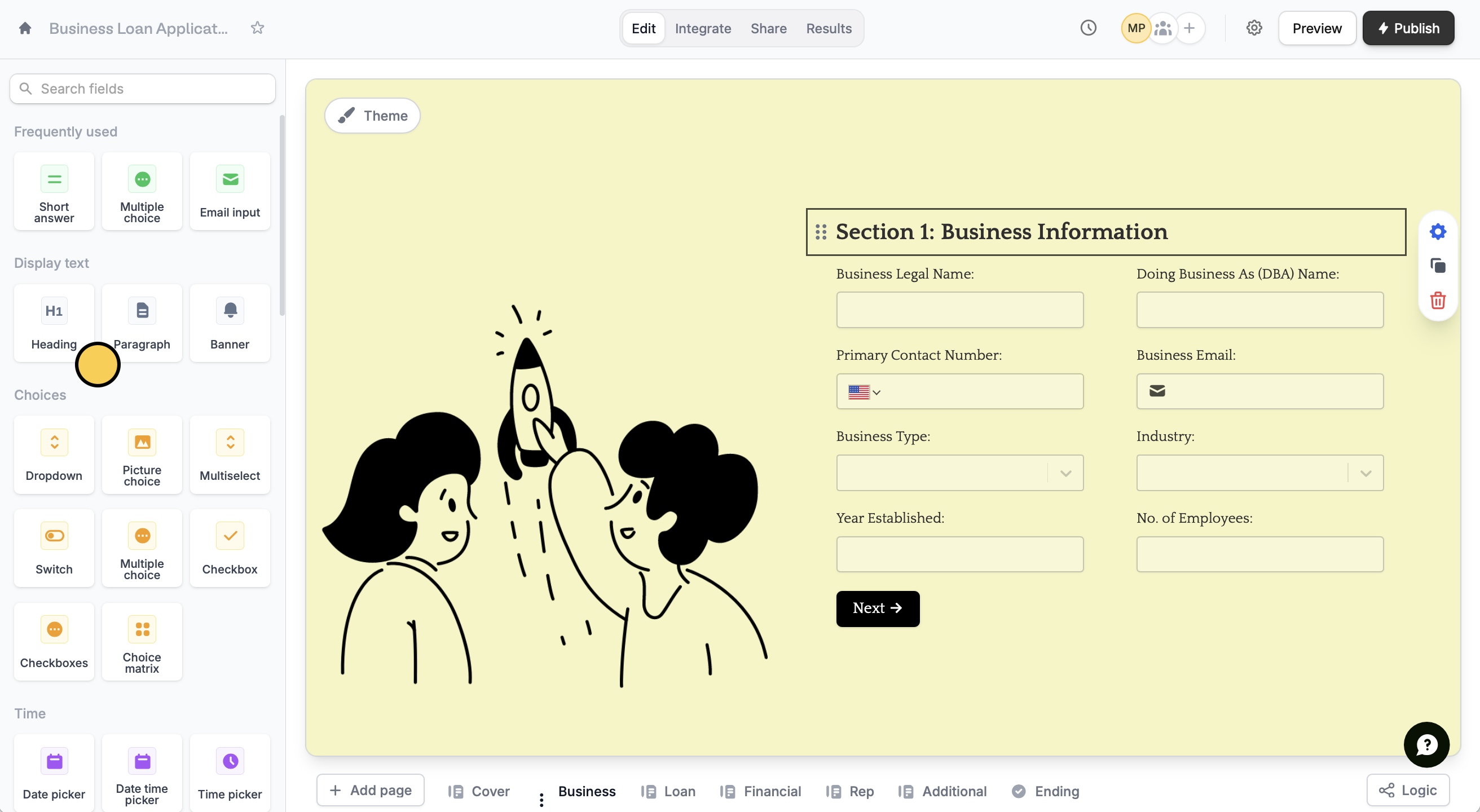Star the form as favorite
This screenshot has width=1480, height=812.
pos(257,28)
